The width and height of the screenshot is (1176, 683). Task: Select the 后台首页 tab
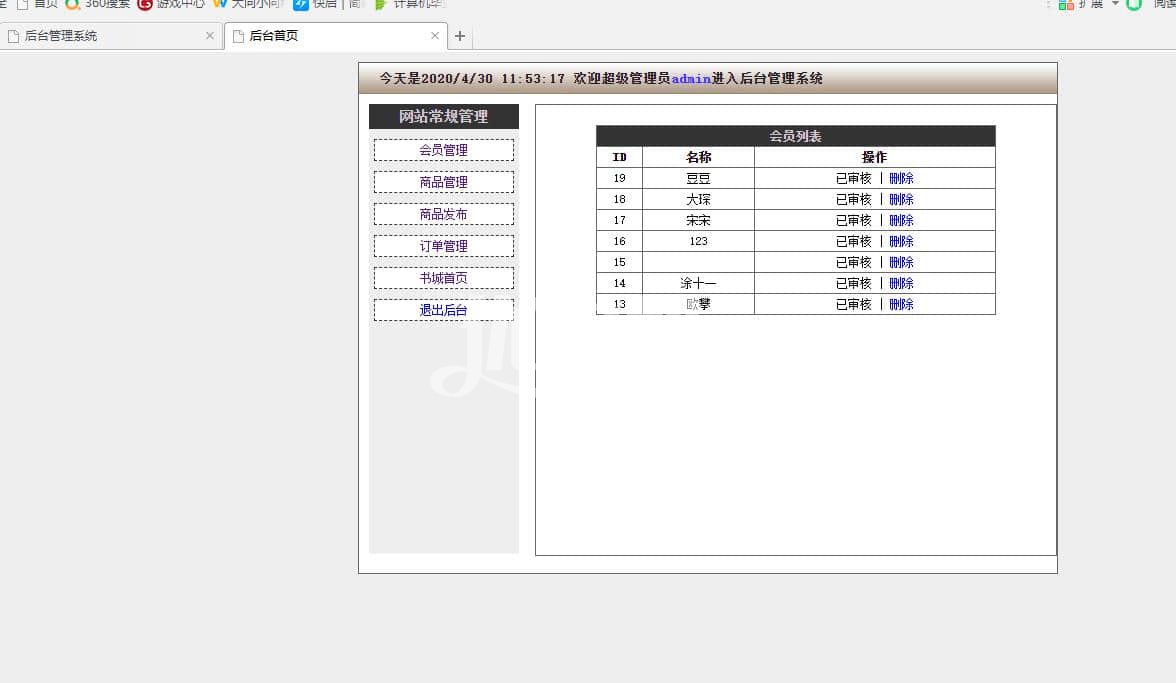point(320,36)
